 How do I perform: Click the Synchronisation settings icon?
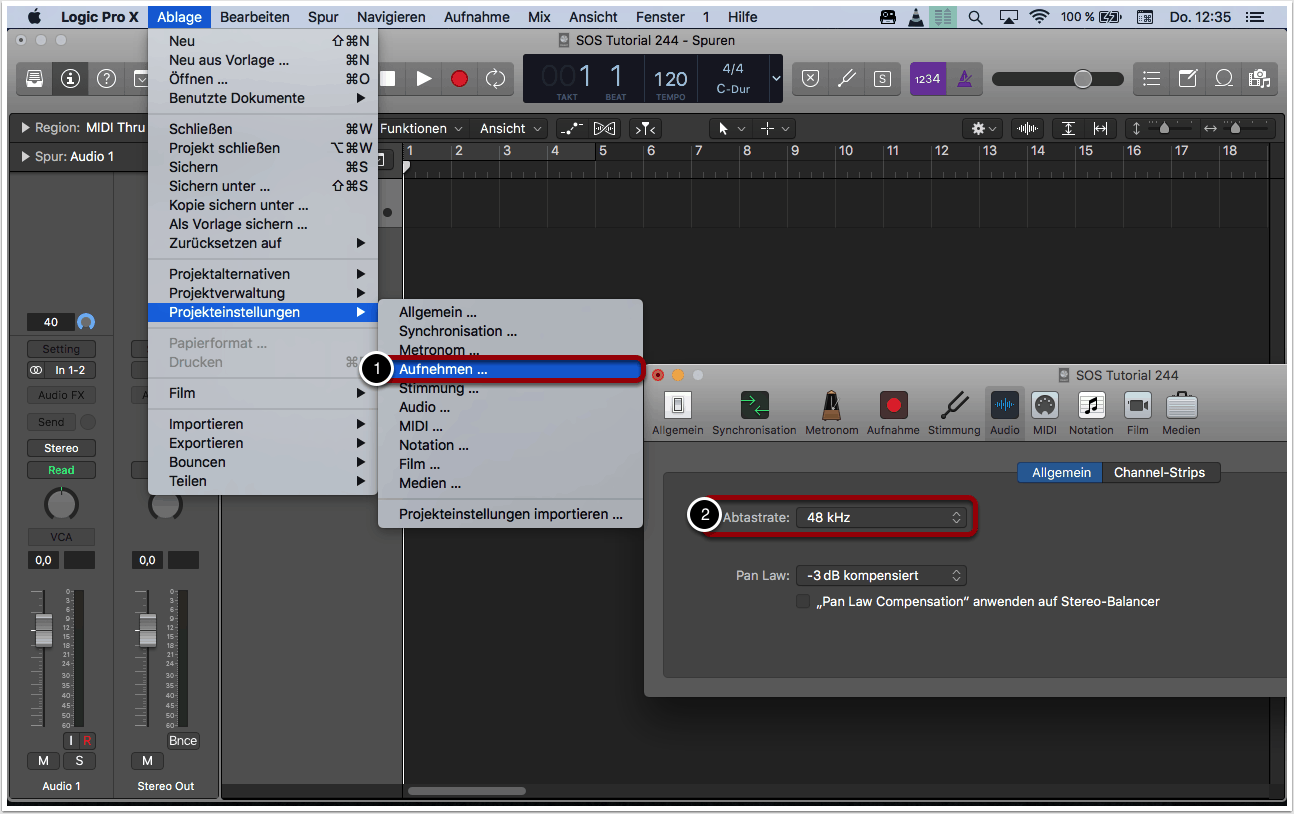754,406
